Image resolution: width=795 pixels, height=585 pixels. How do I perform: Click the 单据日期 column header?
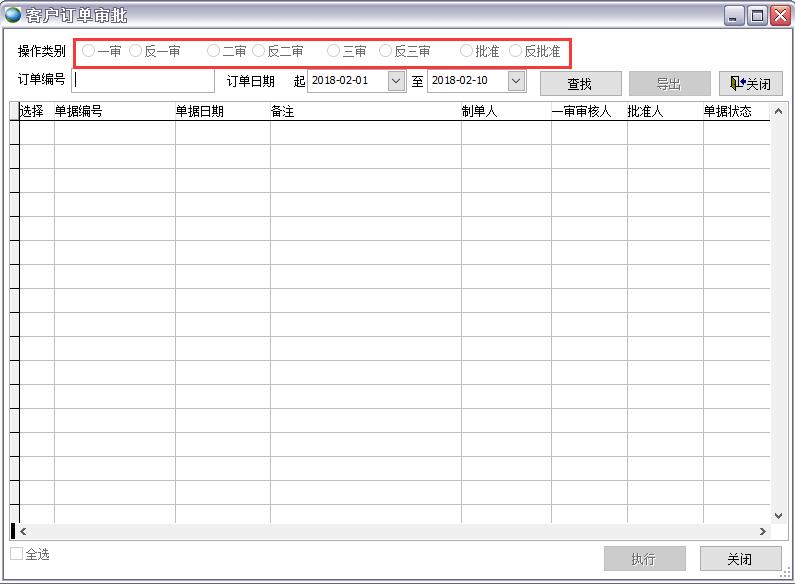(222, 112)
